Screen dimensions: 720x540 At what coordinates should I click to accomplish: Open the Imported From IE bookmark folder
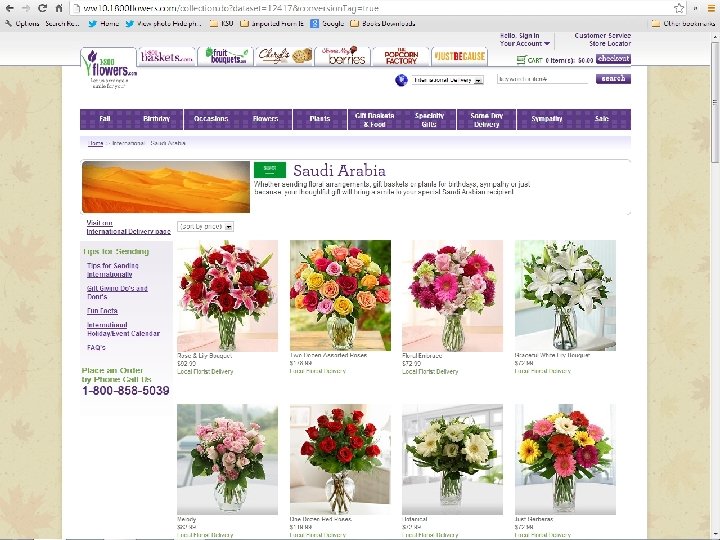click(272, 23)
